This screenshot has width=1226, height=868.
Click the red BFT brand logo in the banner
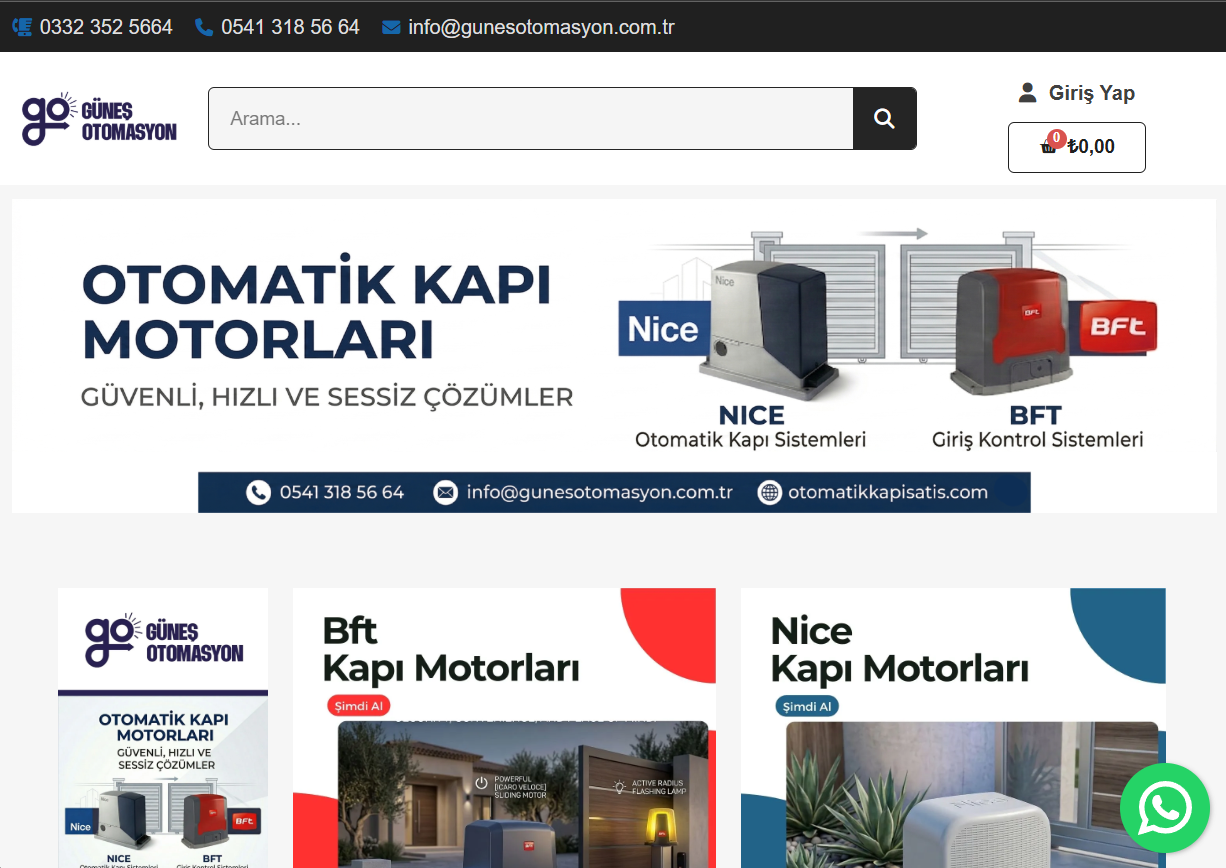pyautogui.click(x=1118, y=326)
